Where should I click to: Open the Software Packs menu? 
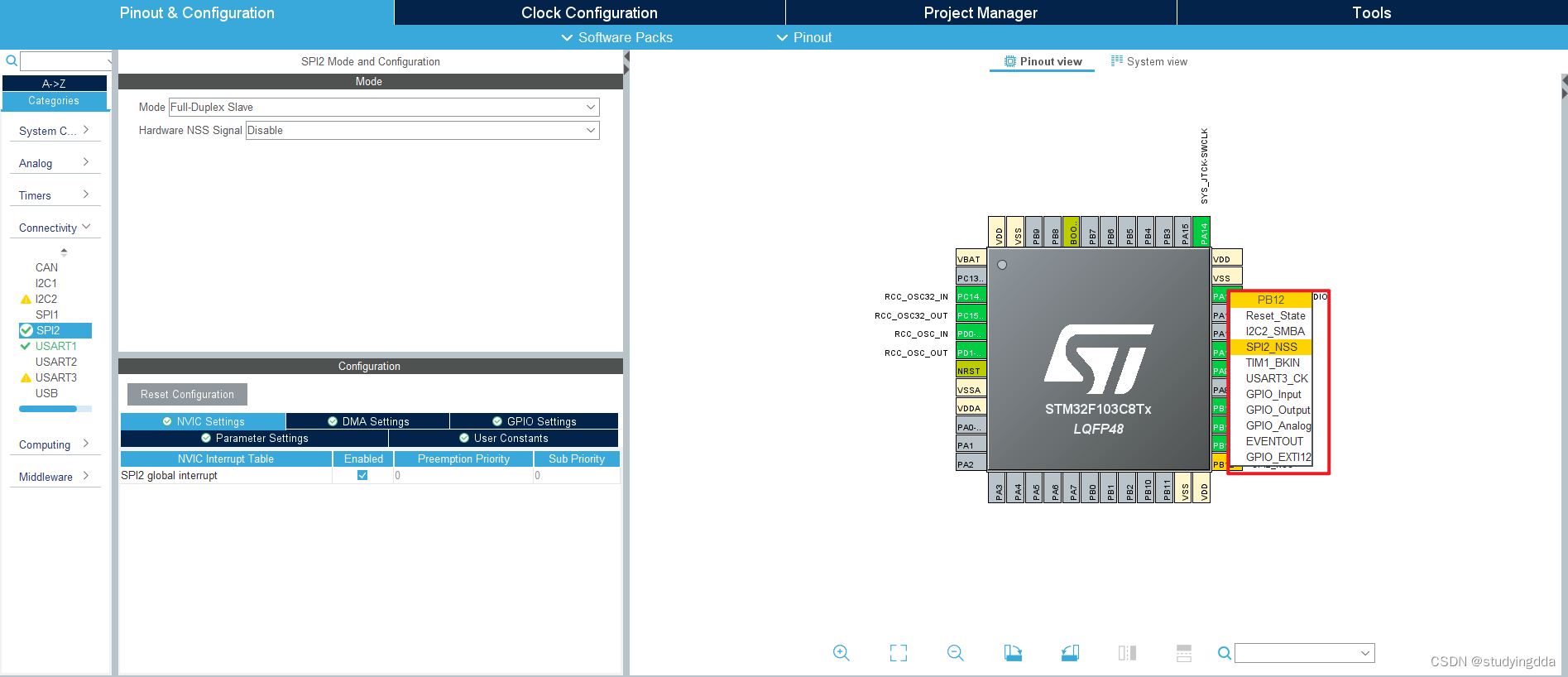[616, 37]
